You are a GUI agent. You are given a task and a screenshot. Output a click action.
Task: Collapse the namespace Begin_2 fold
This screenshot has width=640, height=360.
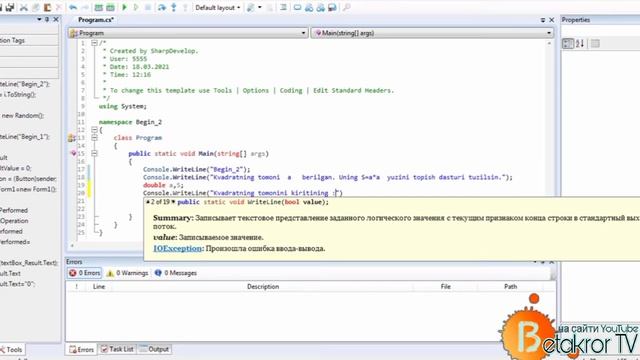(x=94, y=130)
